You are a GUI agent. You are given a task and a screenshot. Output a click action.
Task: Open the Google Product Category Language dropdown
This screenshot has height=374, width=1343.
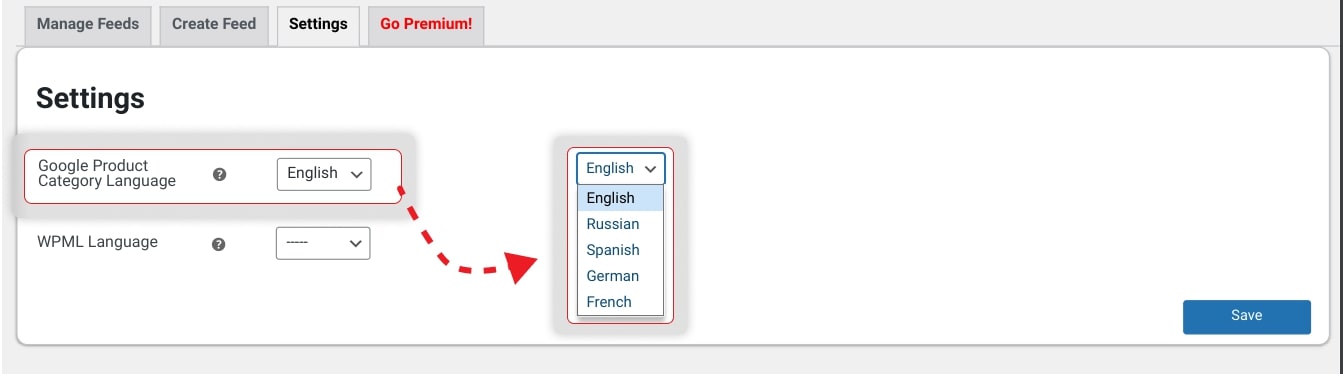click(324, 174)
